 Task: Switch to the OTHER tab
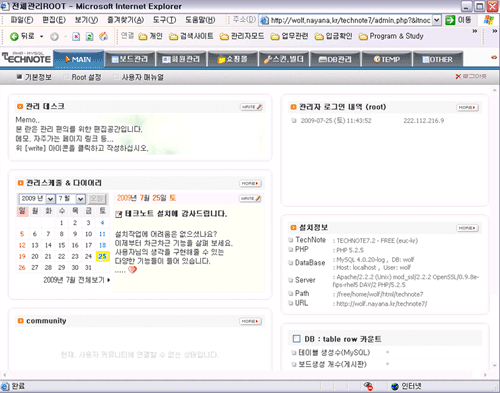point(438,59)
